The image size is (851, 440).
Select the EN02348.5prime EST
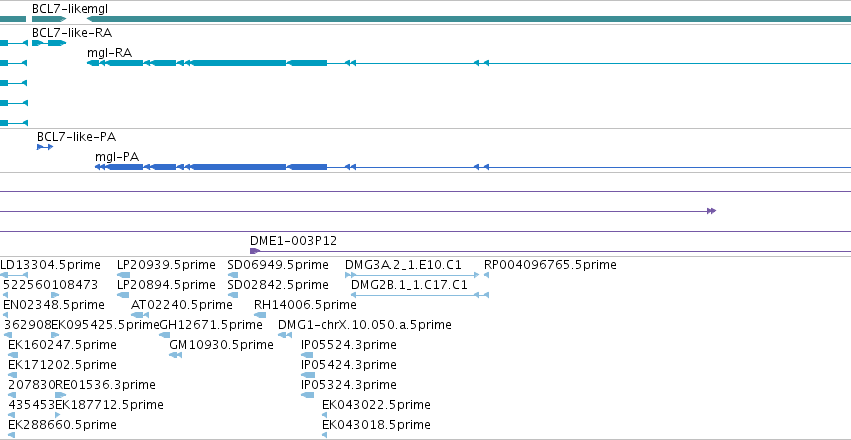click(54, 305)
